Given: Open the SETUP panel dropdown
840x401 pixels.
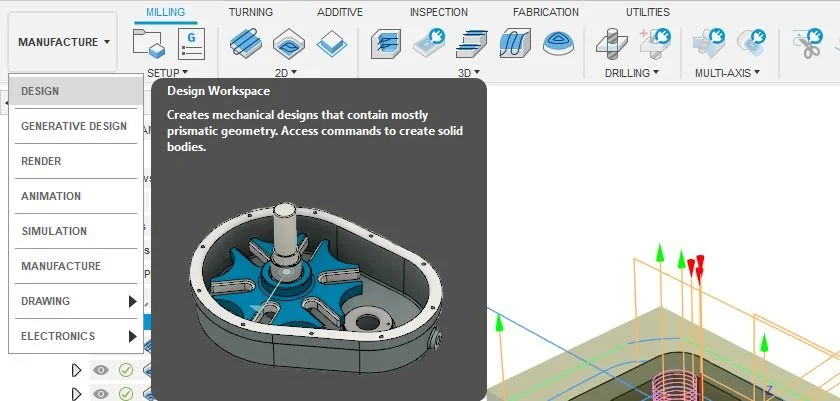Looking at the screenshot, I should pos(168,73).
